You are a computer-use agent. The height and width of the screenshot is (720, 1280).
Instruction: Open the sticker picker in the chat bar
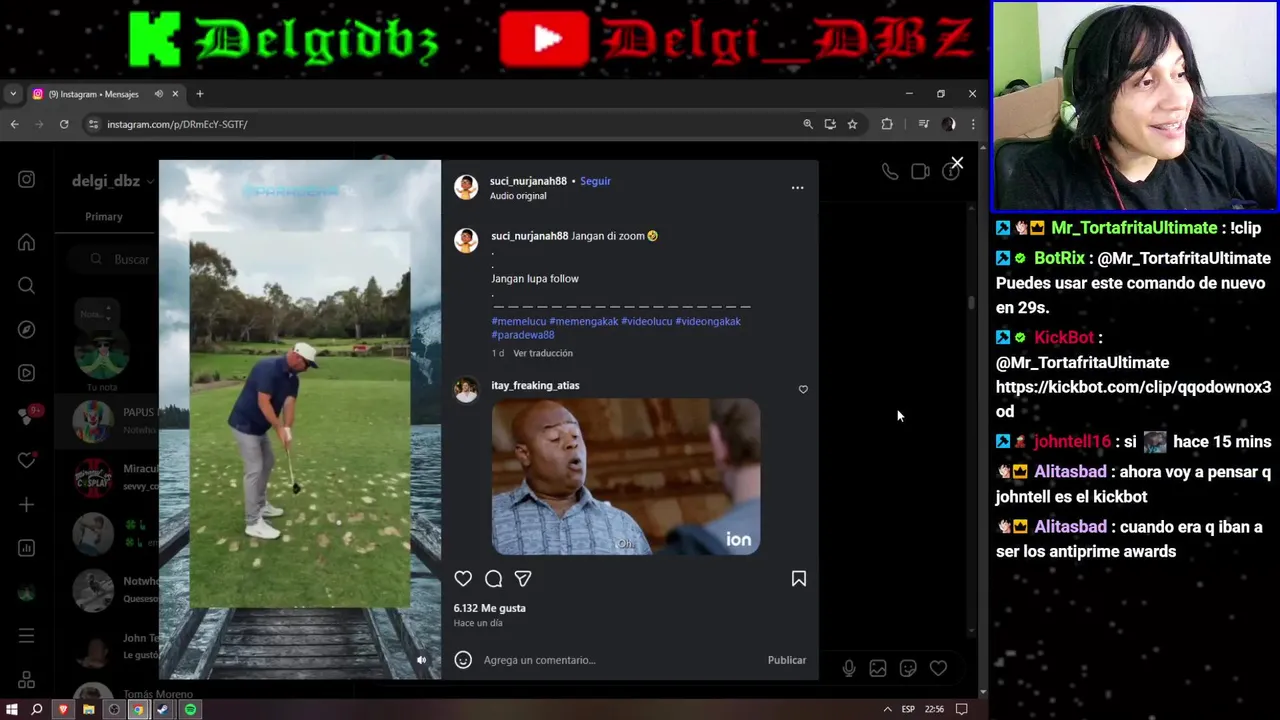click(x=908, y=669)
